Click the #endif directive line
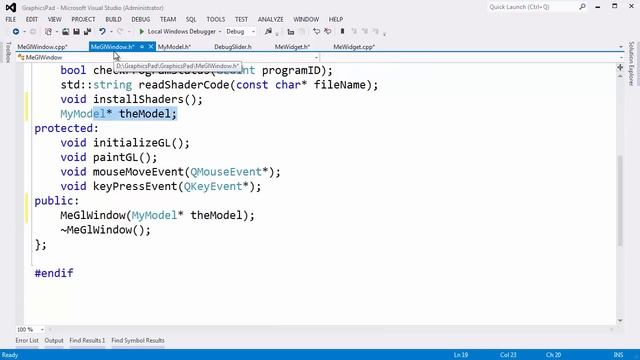This screenshot has height=360, width=640. click(x=54, y=273)
